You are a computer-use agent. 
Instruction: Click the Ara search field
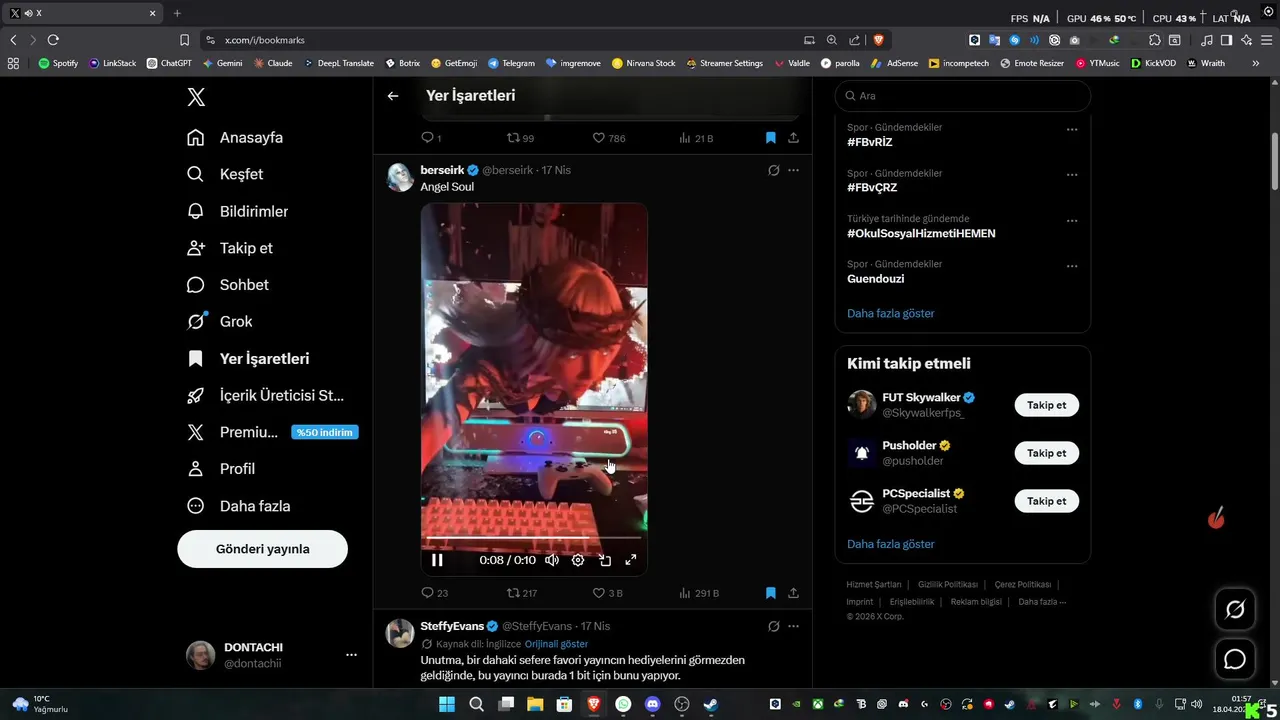tap(962, 96)
